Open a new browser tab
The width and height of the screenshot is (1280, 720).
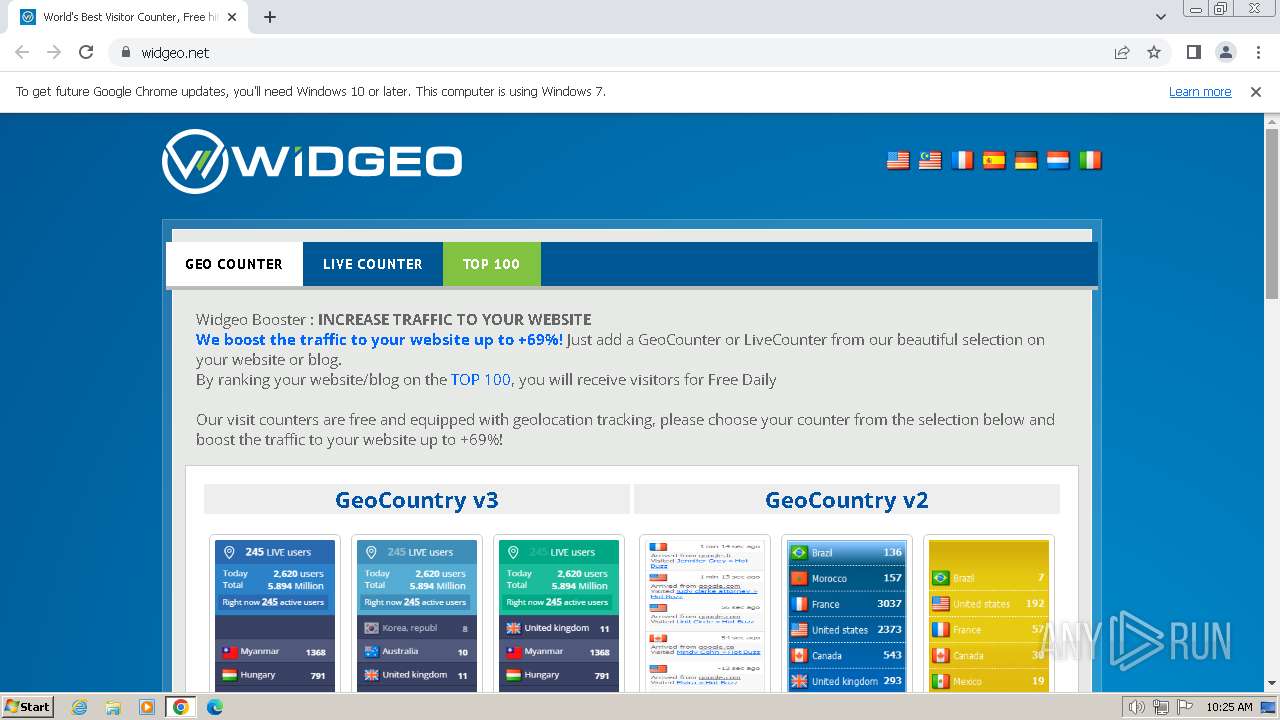point(270,17)
